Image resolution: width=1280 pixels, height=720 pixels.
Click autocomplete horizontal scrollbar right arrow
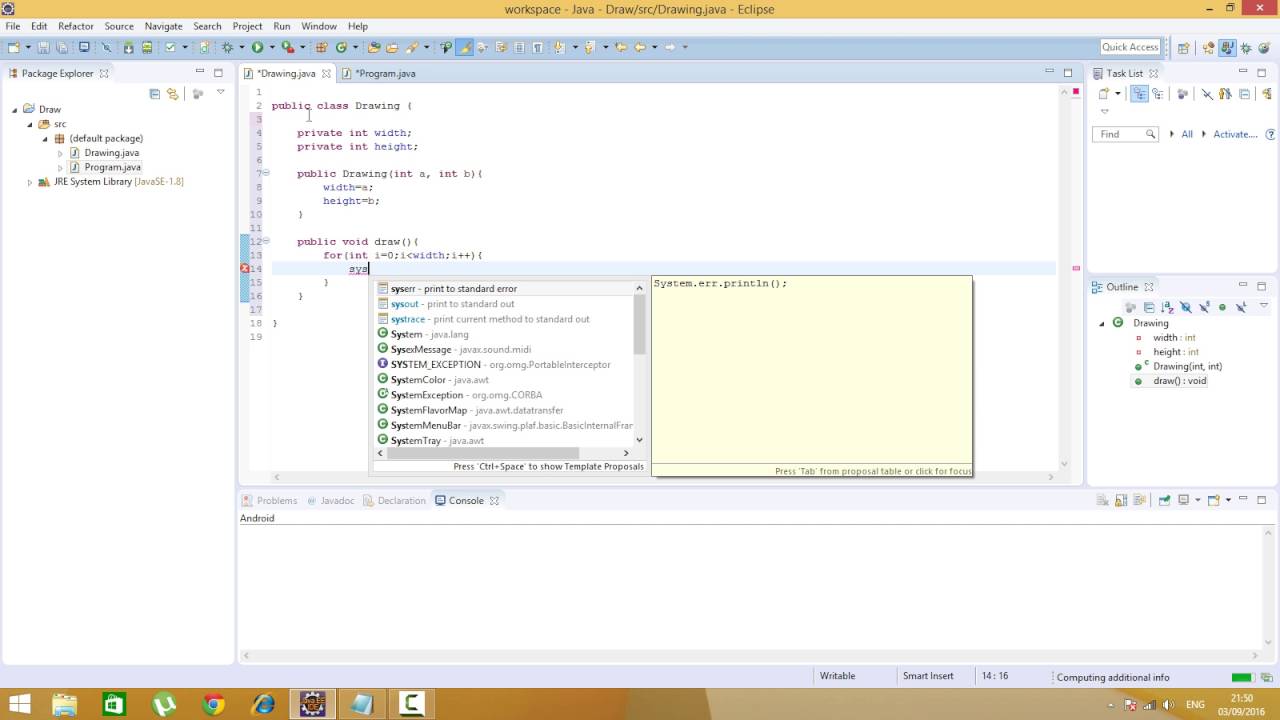[x=626, y=453]
